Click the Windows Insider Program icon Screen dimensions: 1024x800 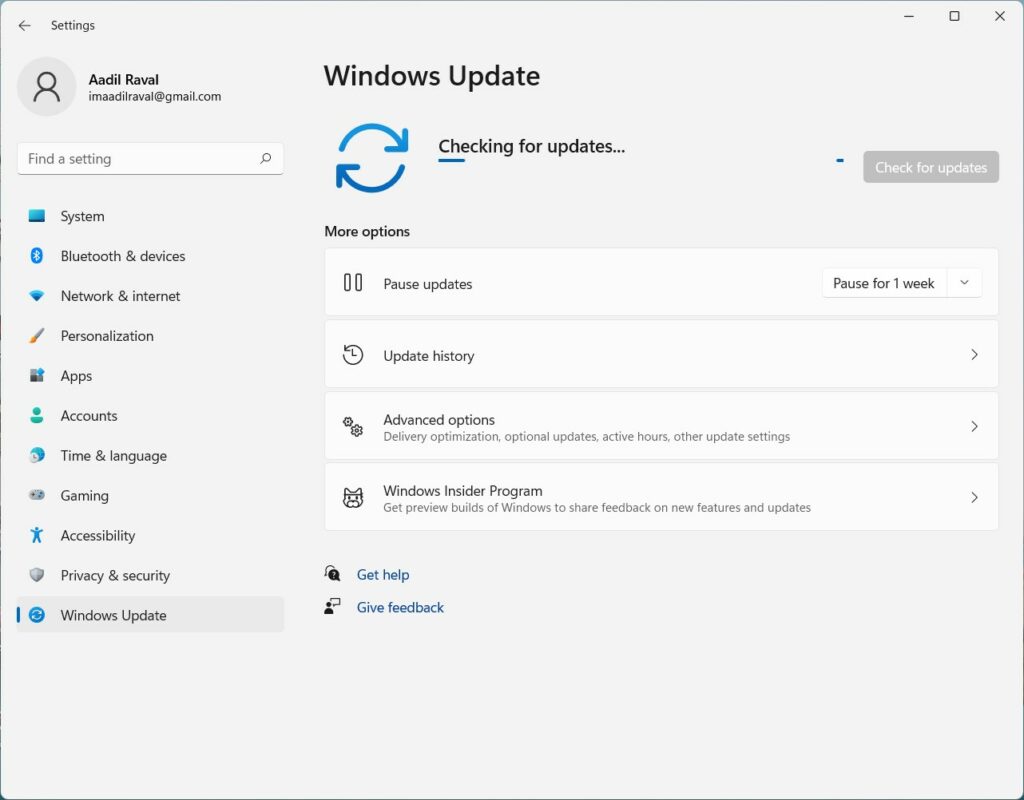(x=352, y=497)
